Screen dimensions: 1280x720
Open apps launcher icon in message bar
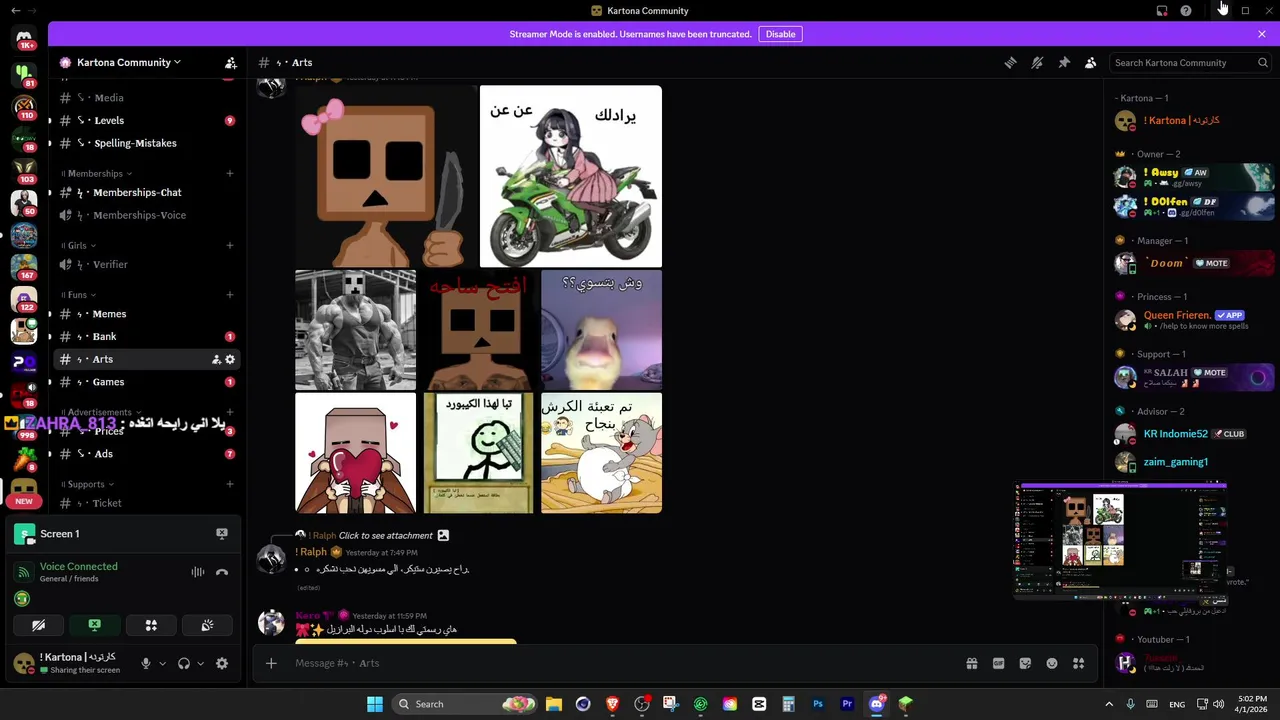(x=1079, y=663)
